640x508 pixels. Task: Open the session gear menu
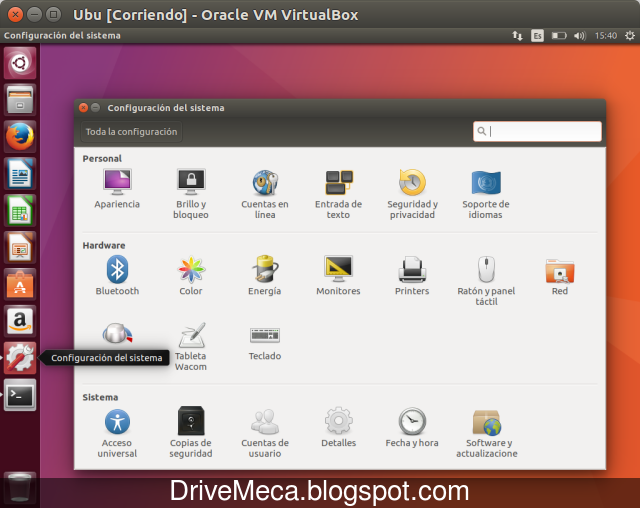point(630,36)
